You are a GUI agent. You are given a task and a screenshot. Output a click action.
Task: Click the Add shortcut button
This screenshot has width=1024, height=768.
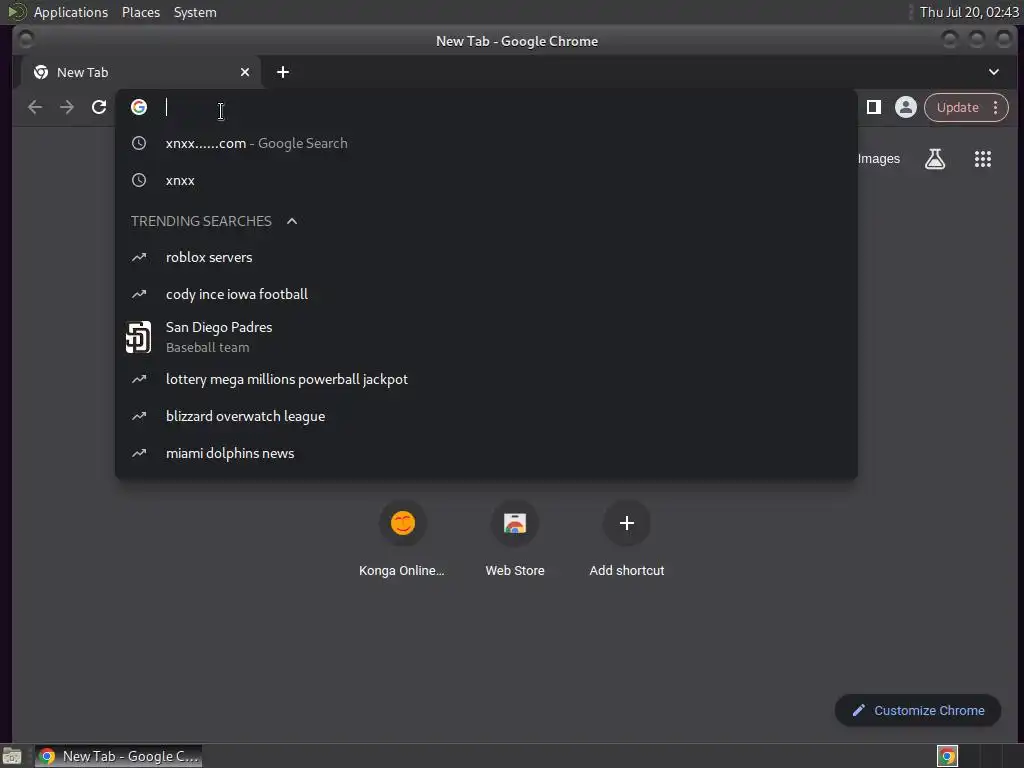pyautogui.click(x=626, y=539)
